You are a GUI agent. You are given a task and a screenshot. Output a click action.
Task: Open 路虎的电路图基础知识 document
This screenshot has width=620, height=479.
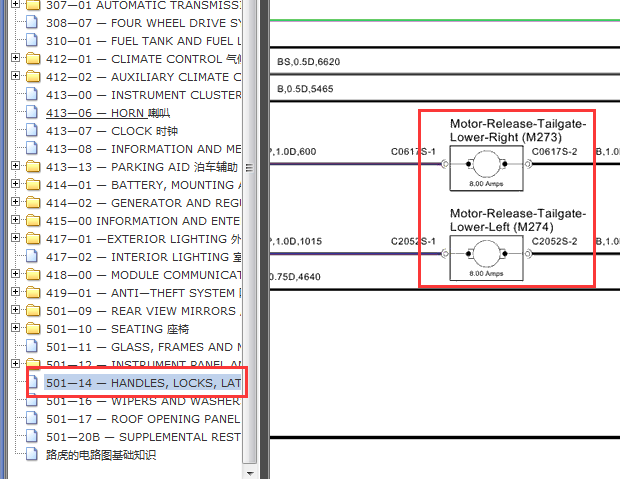point(101,455)
